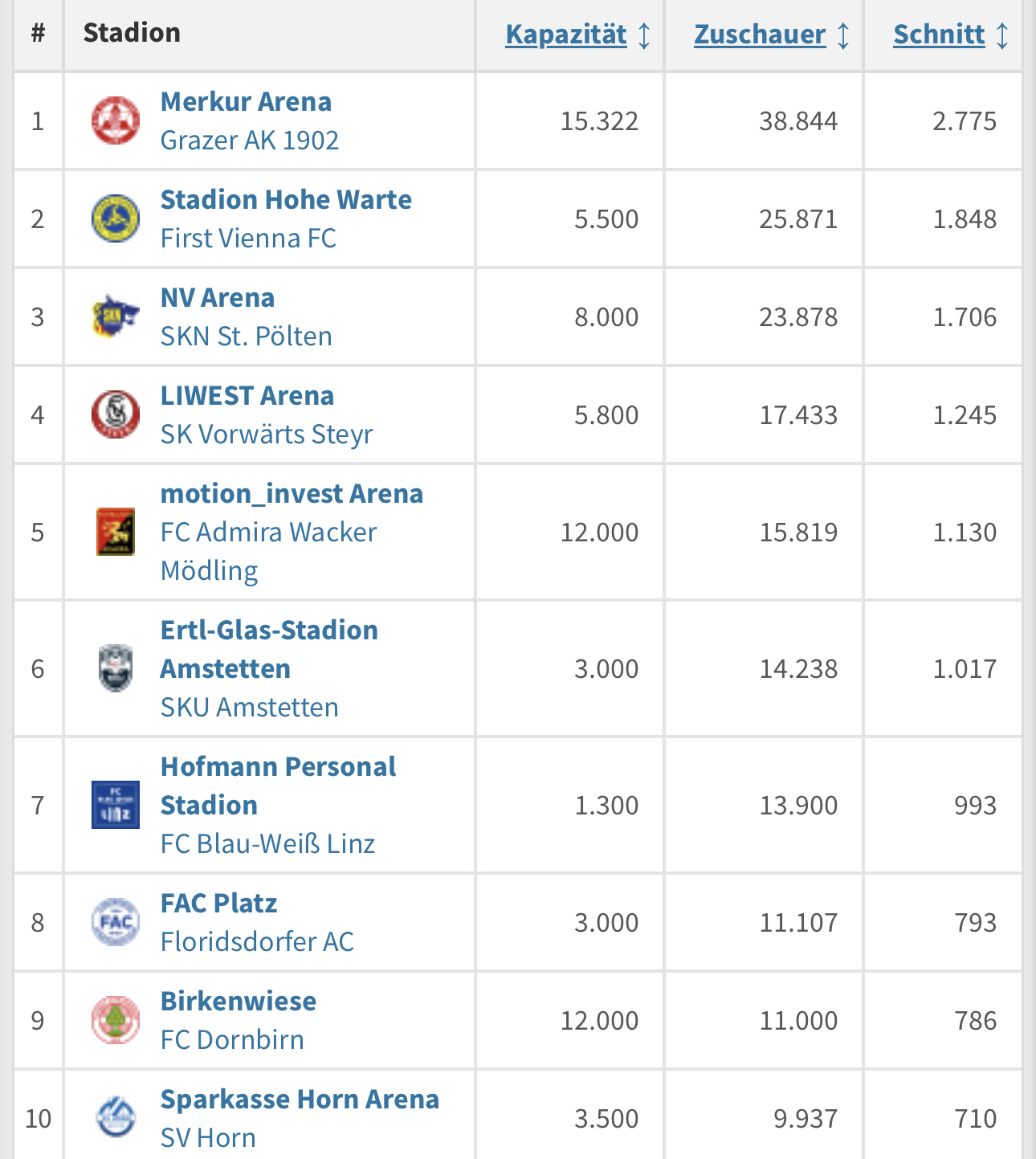Click the SKN St. Pölten club crest
The image size is (1036, 1159).
point(116,316)
